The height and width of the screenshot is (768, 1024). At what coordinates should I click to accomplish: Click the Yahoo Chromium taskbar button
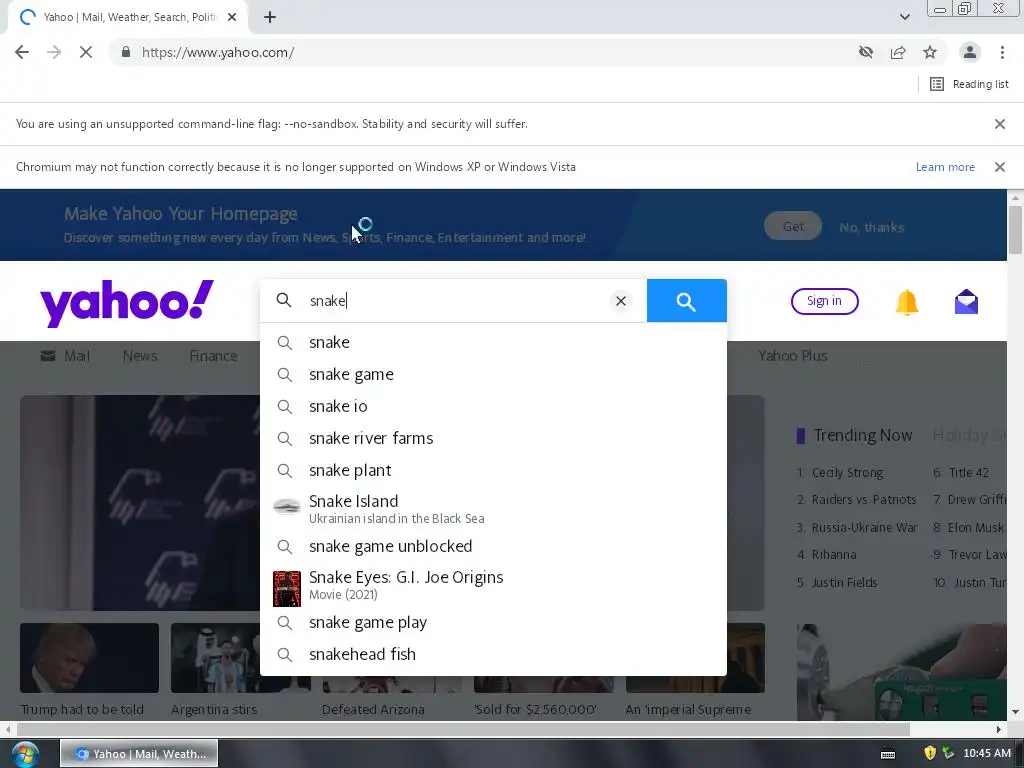click(x=139, y=754)
